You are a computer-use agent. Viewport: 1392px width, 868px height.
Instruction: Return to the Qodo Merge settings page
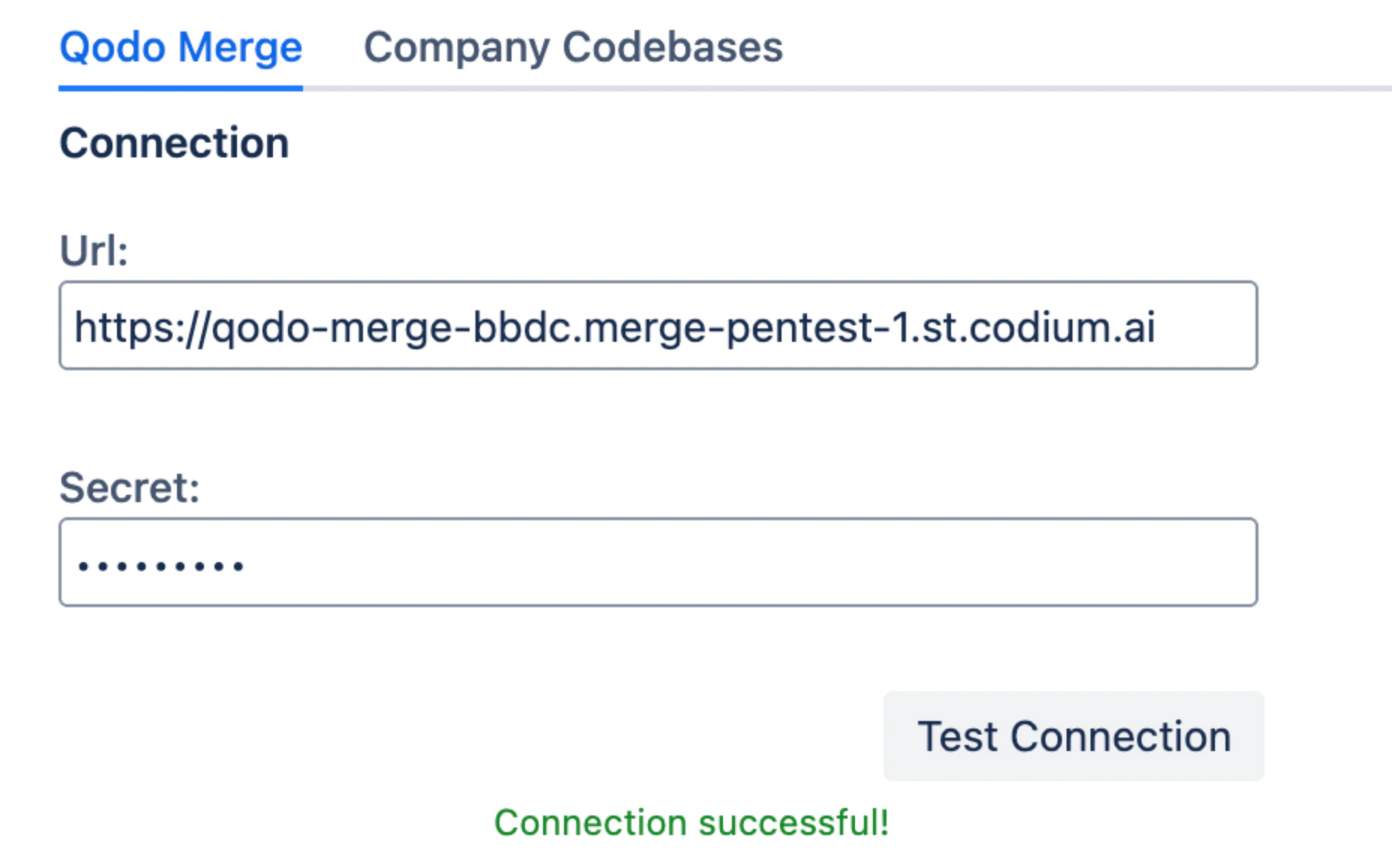pyautogui.click(x=180, y=47)
